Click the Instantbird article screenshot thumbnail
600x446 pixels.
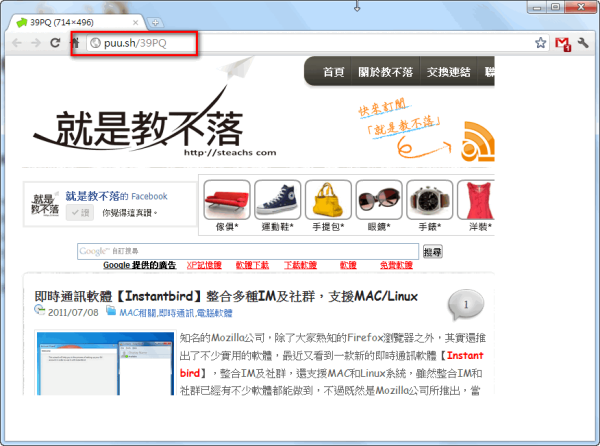[x=105, y=363]
